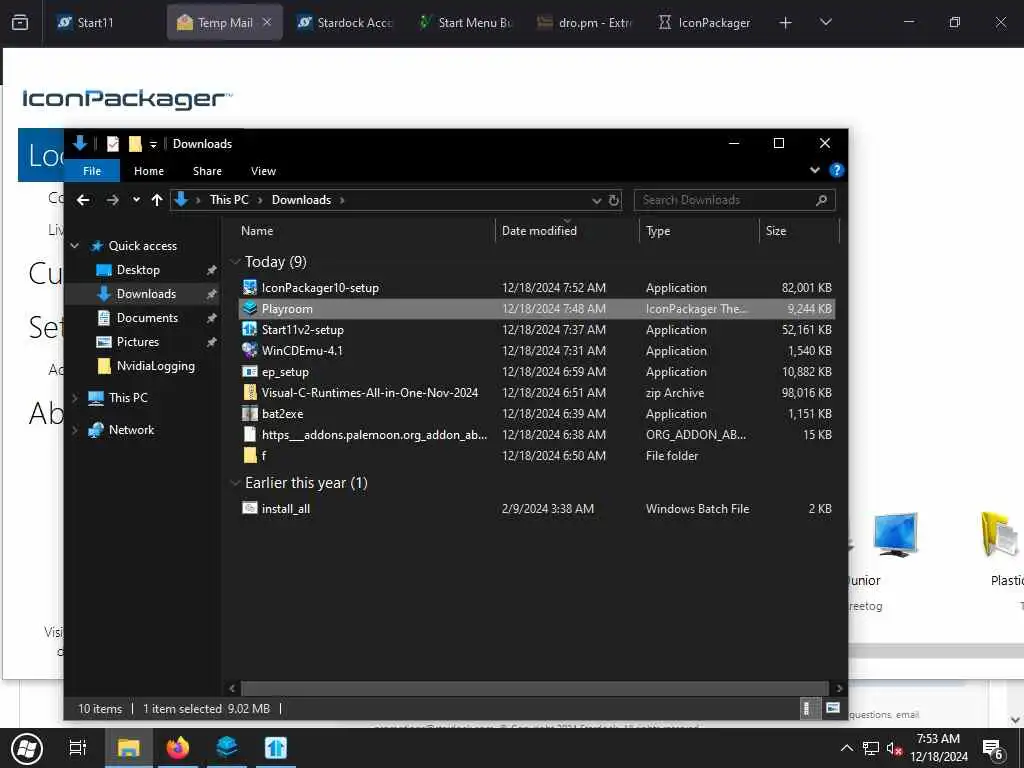Go back with the Explorer back arrow
The height and width of the screenshot is (768, 1024).
(83, 200)
